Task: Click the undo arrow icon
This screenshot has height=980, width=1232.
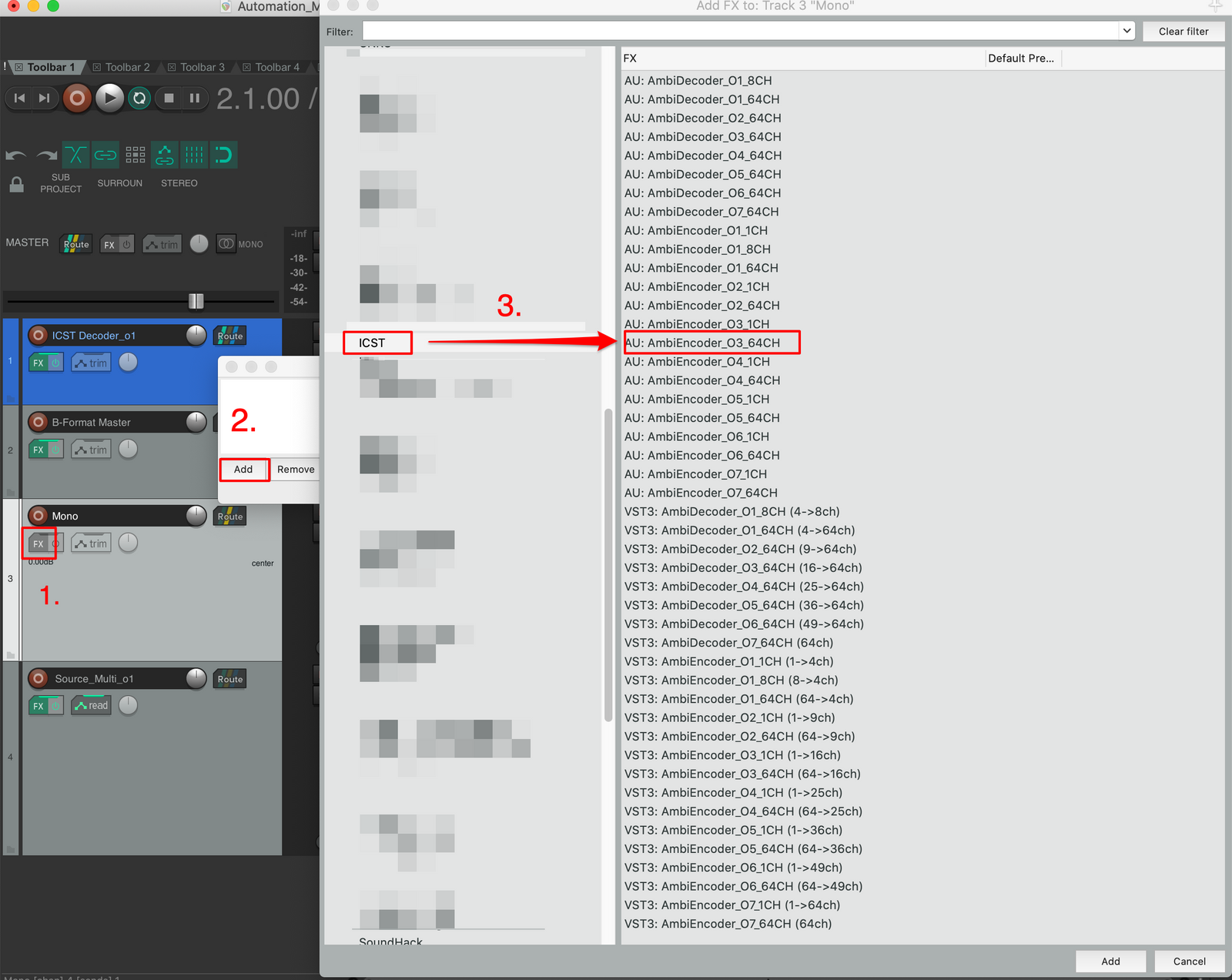Action: (x=15, y=156)
